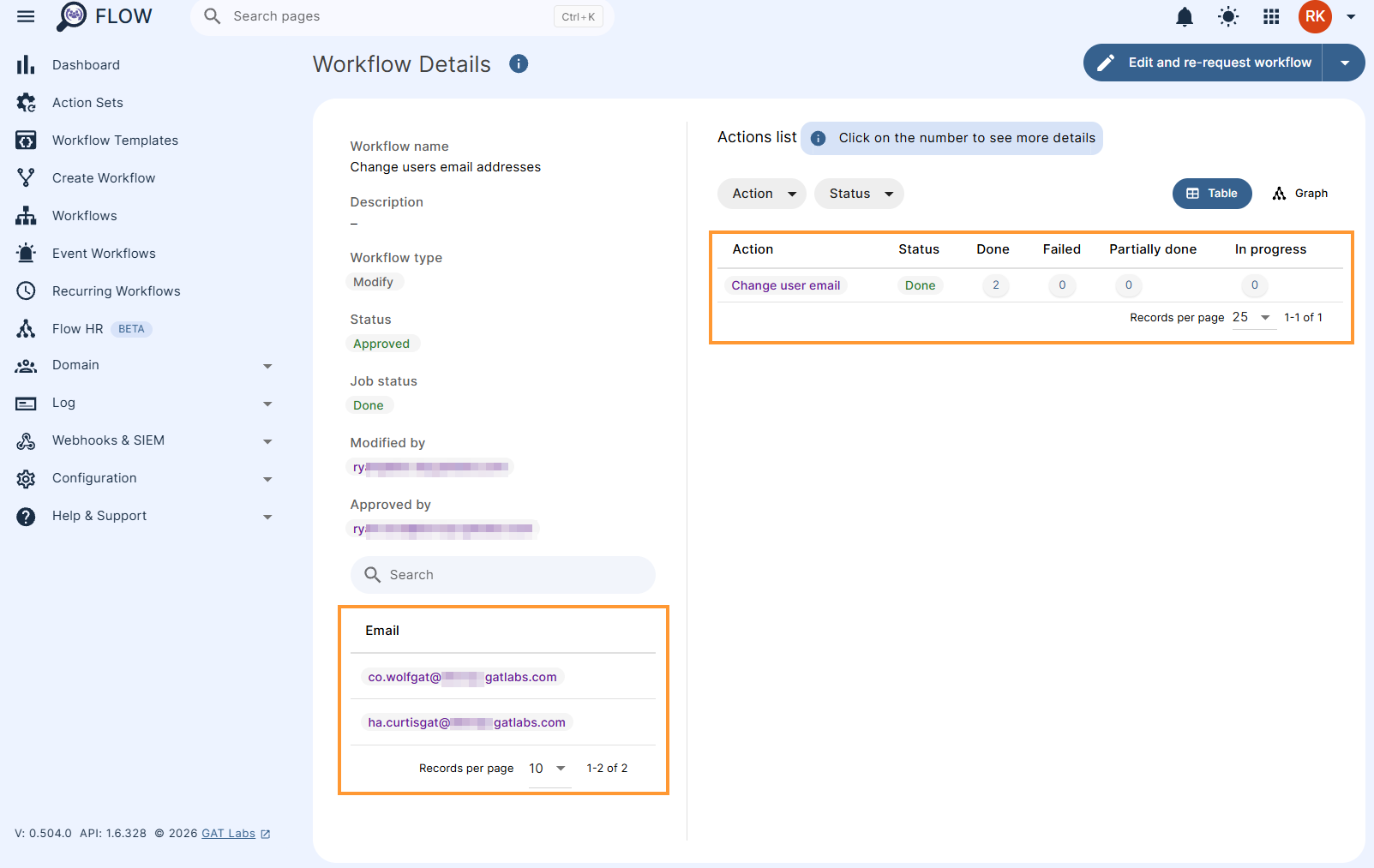
Task: Click the RK user avatar
Action: pyautogui.click(x=1315, y=16)
